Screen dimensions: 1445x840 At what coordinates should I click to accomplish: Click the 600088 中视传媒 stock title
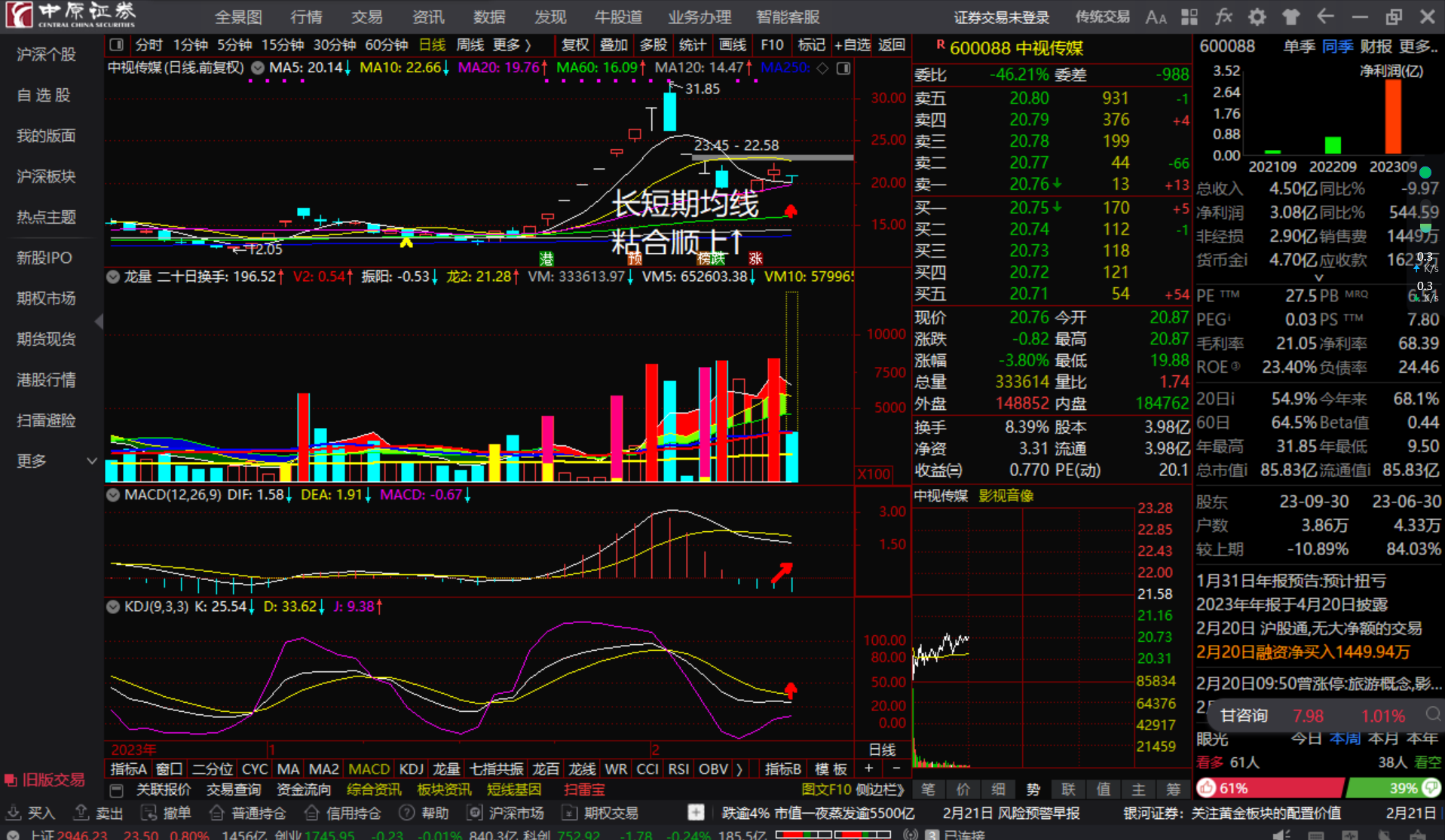(x=1016, y=48)
